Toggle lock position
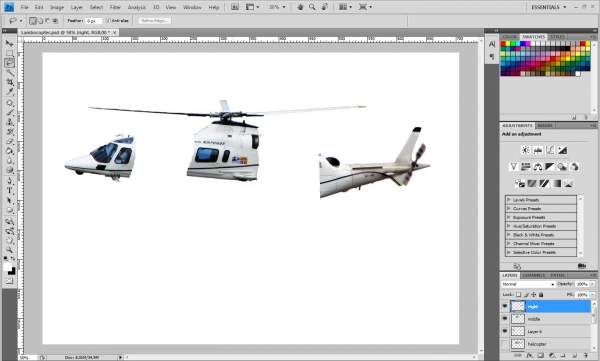This screenshot has width=600, height=361. pos(533,295)
